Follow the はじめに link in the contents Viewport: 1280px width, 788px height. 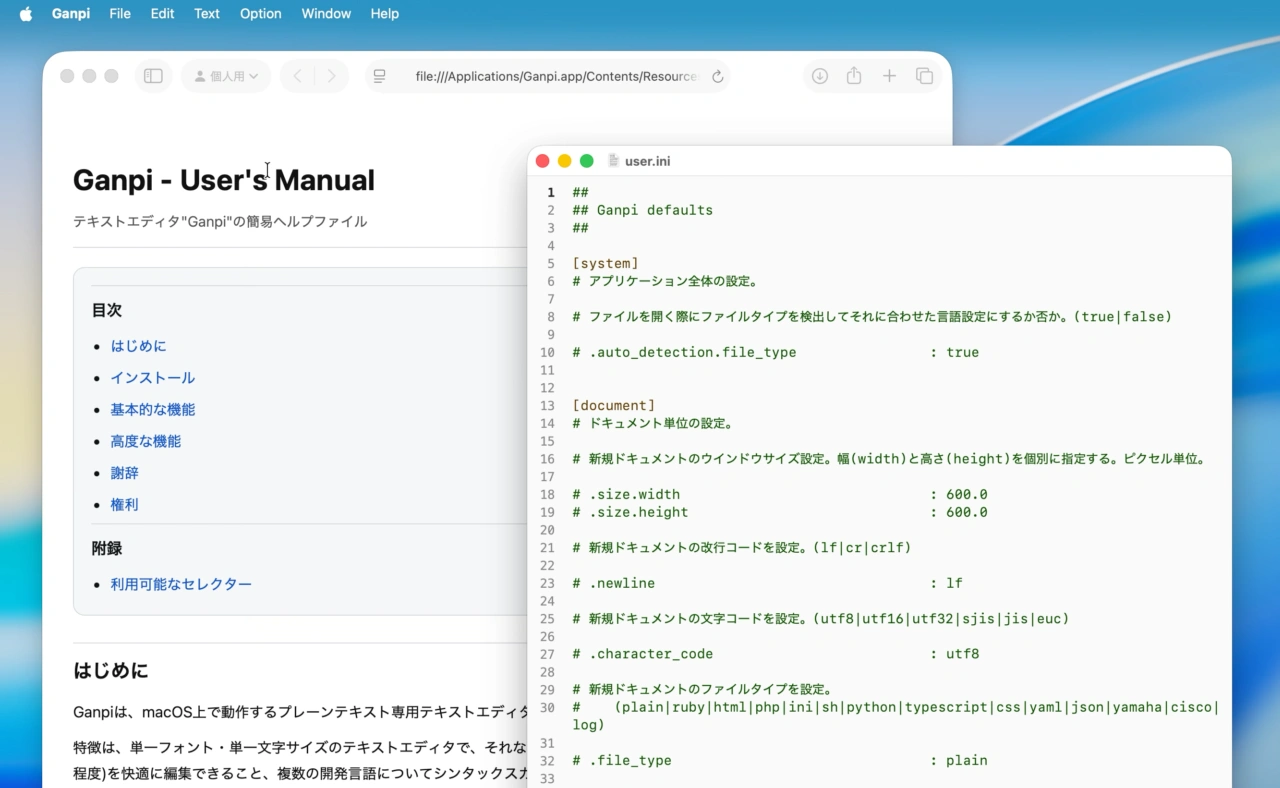(x=139, y=346)
